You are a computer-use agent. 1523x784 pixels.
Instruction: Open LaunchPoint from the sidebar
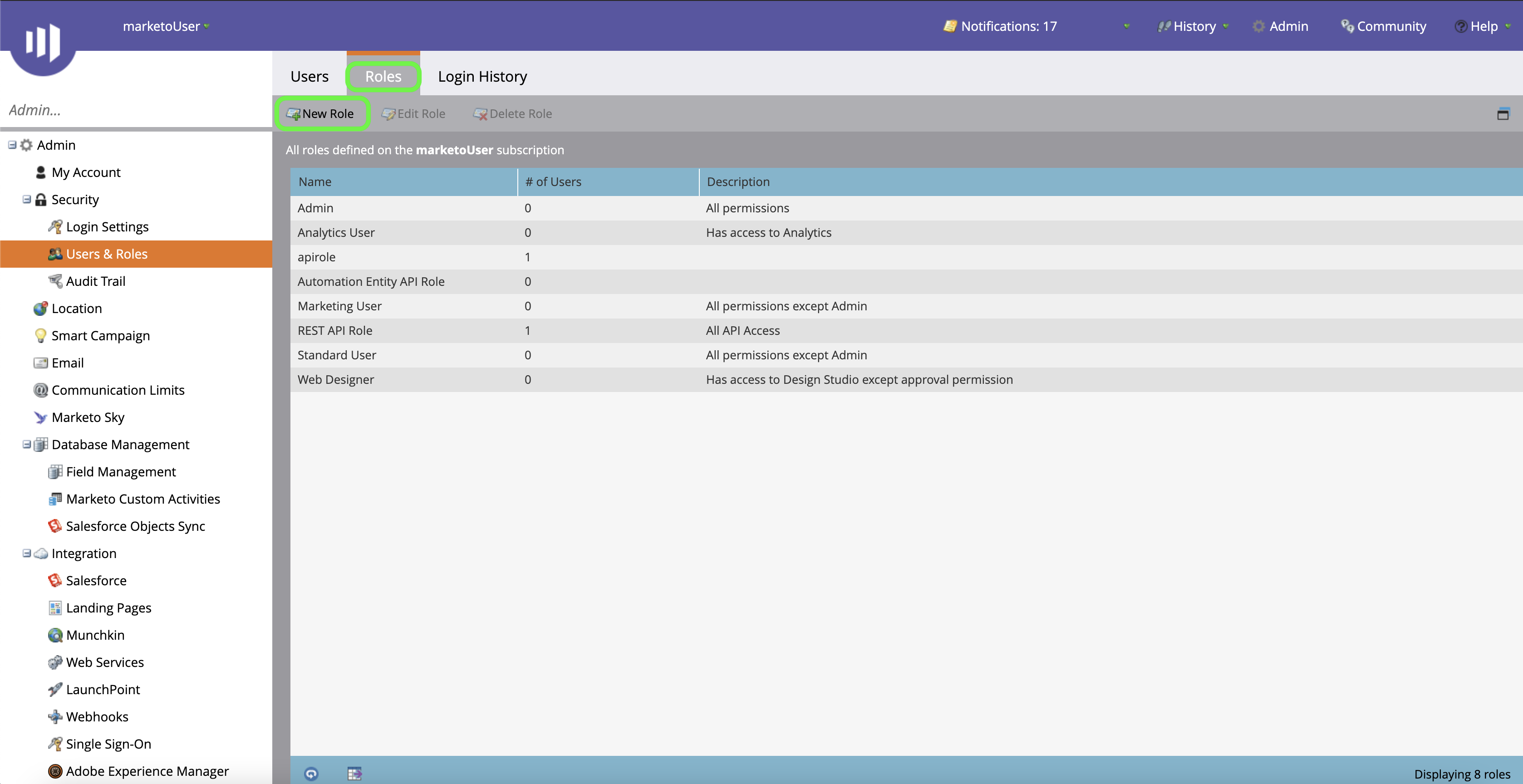click(103, 689)
